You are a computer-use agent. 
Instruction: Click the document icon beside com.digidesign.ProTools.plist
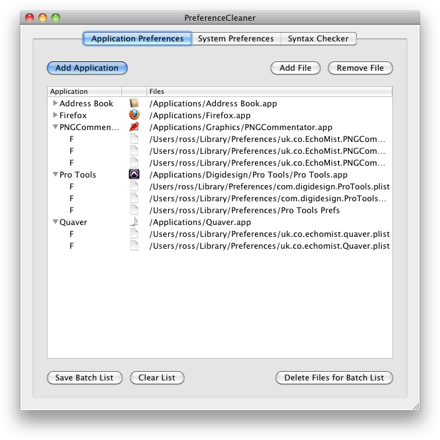(134, 186)
